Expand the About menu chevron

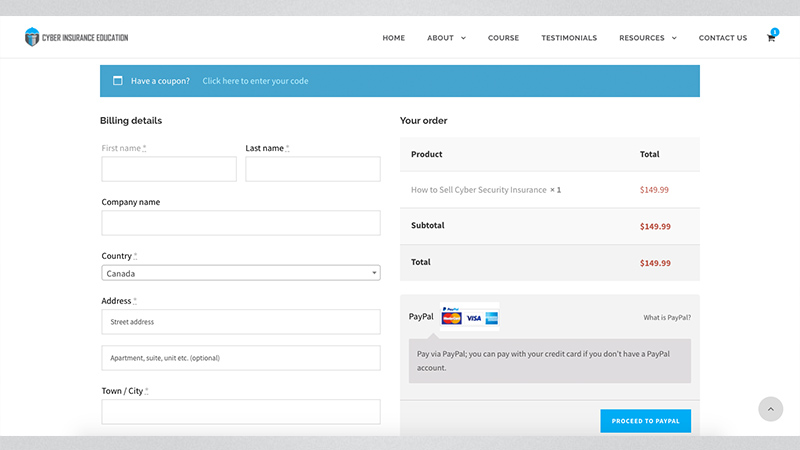tap(463, 38)
